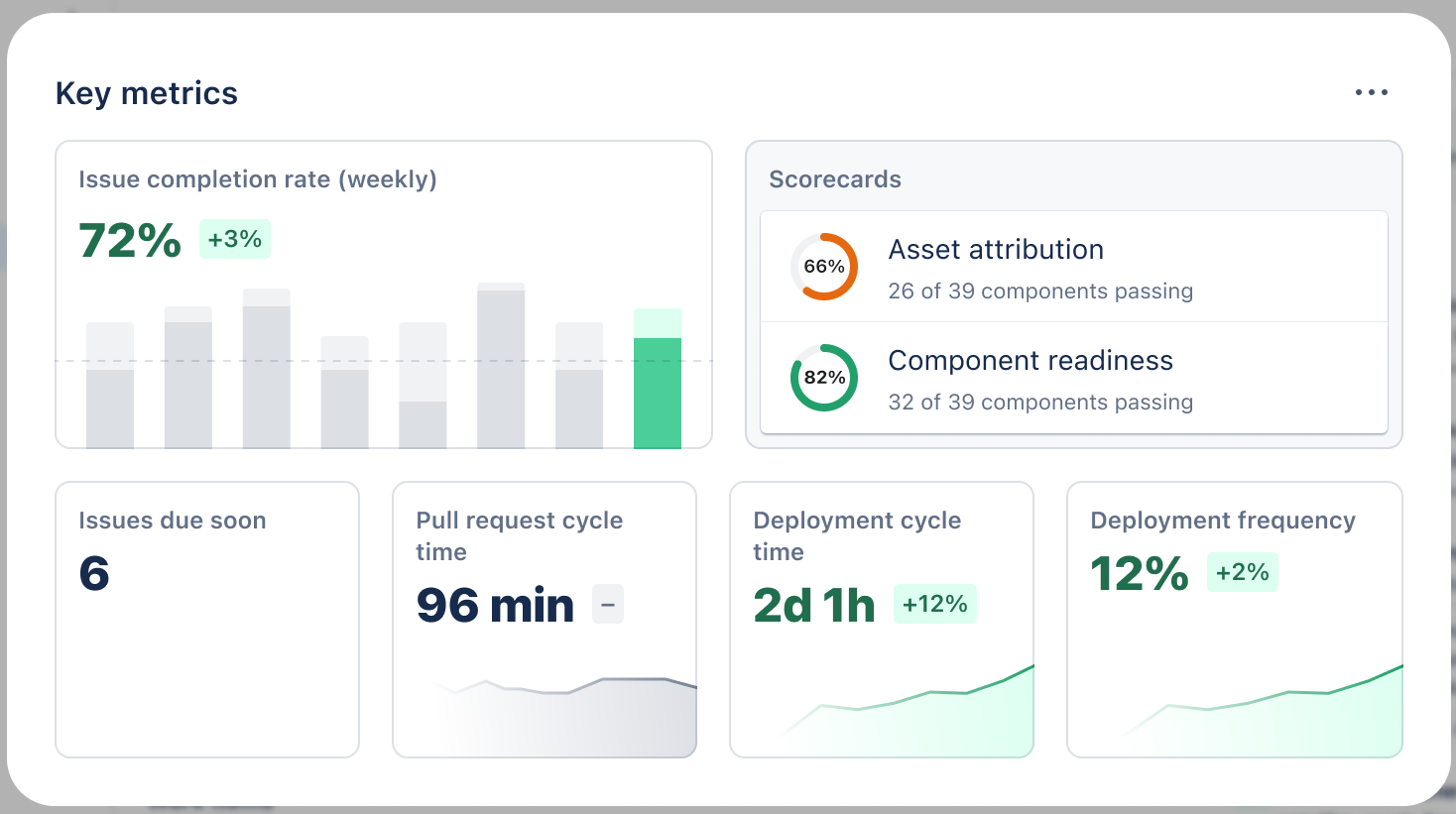This screenshot has height=814, width=1456.
Task: Toggle the Component readiness scorecard row
Action: [x=1073, y=378]
